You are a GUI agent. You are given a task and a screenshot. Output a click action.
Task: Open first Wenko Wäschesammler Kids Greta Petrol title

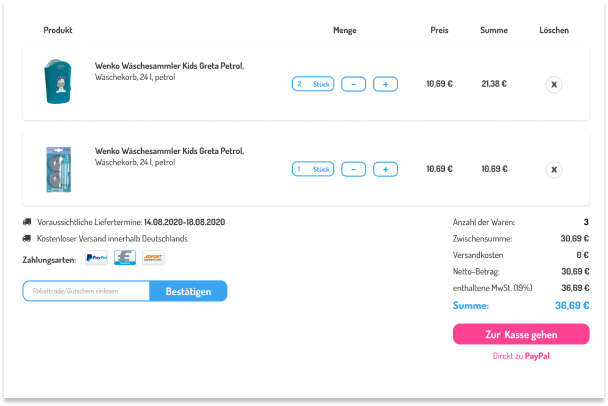(169, 66)
